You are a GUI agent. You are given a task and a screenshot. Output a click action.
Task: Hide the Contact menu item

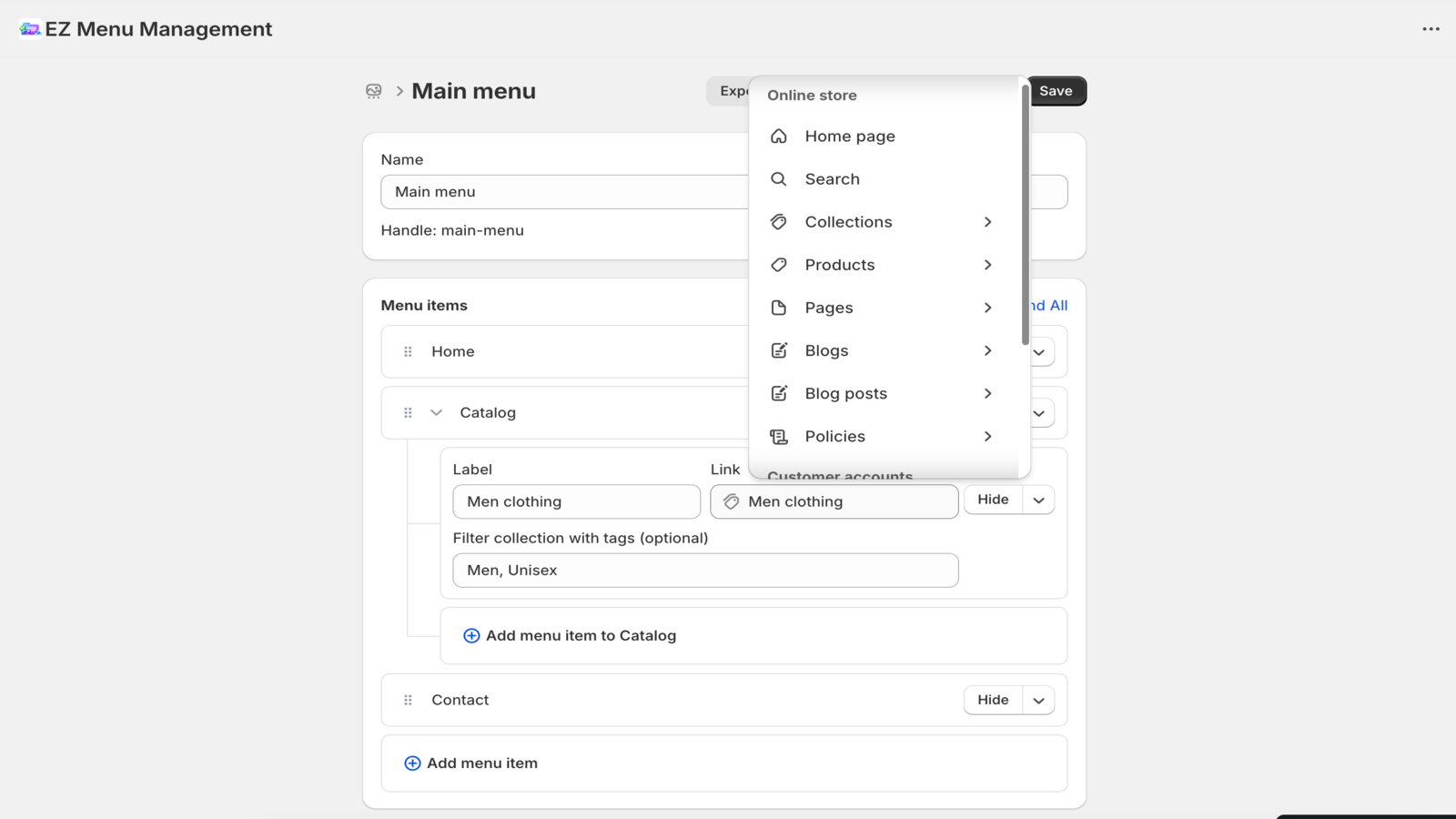pos(991,699)
